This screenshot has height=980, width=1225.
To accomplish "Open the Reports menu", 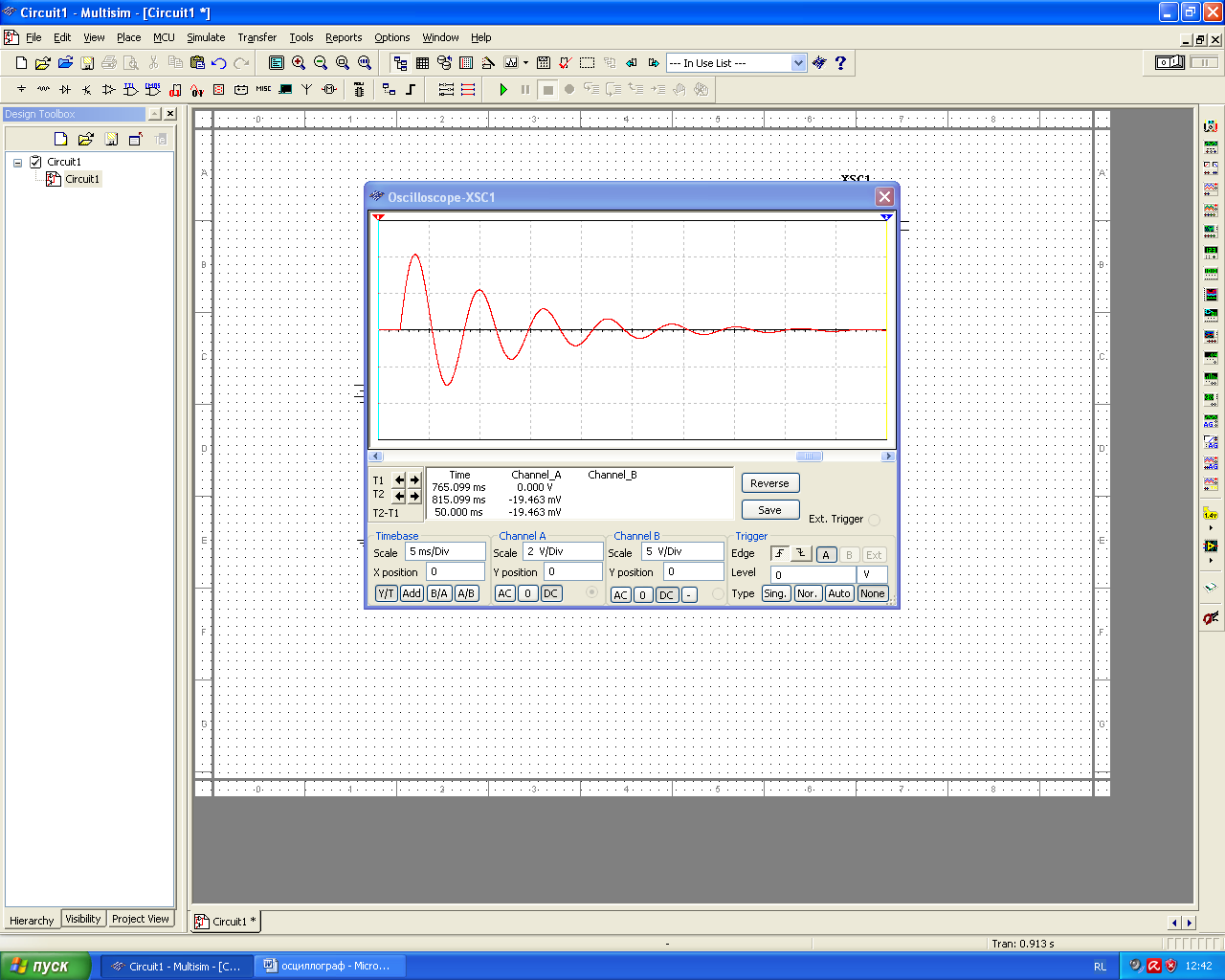I will pyautogui.click(x=344, y=37).
